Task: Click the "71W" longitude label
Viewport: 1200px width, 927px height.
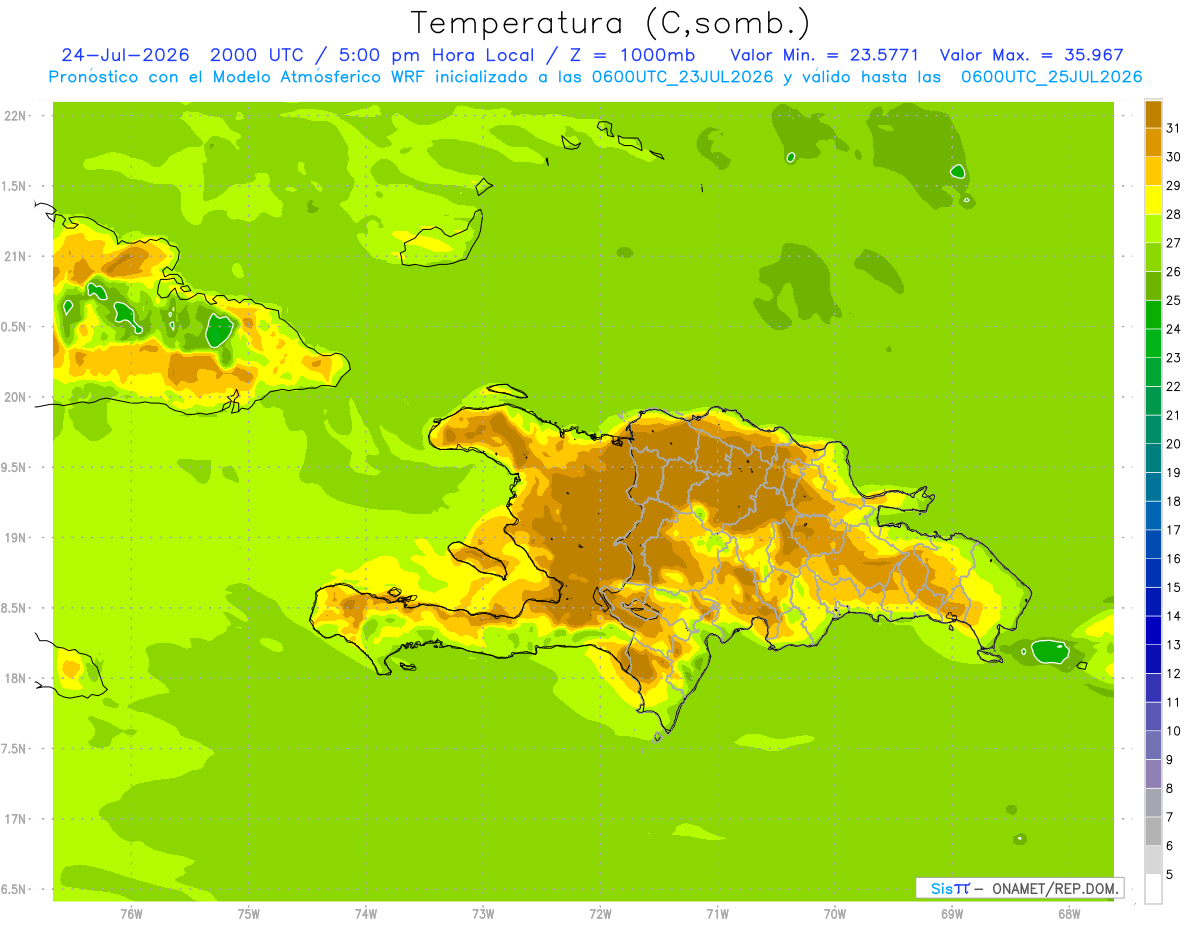Action: (717, 913)
